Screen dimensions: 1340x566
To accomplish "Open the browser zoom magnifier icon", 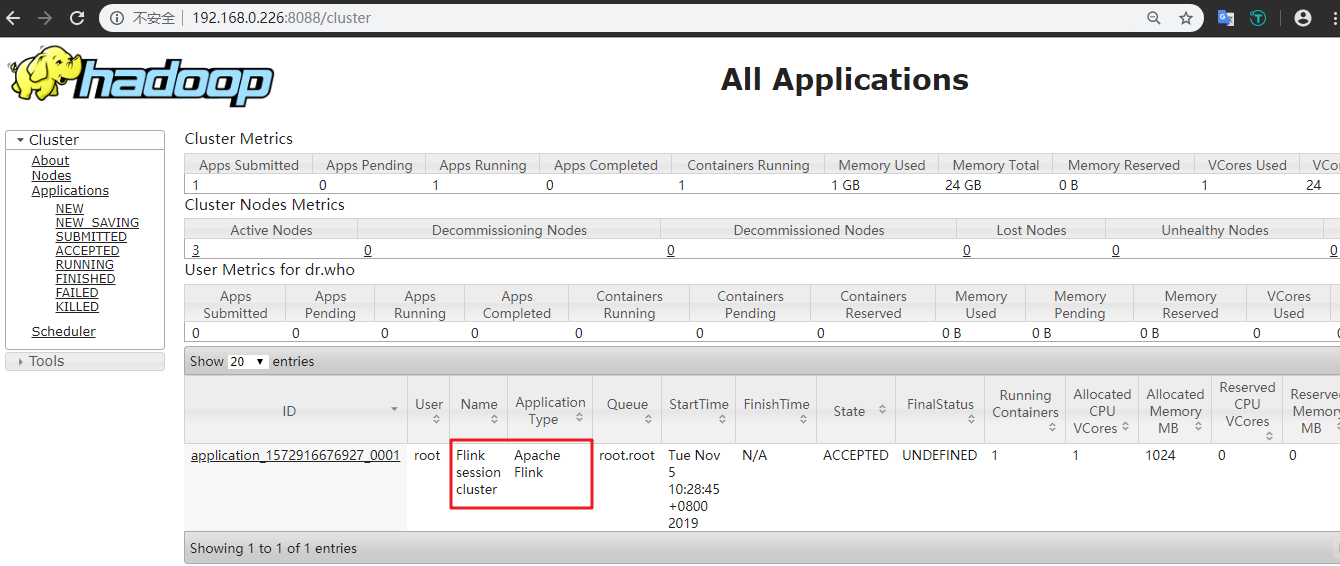I will tap(1154, 18).
